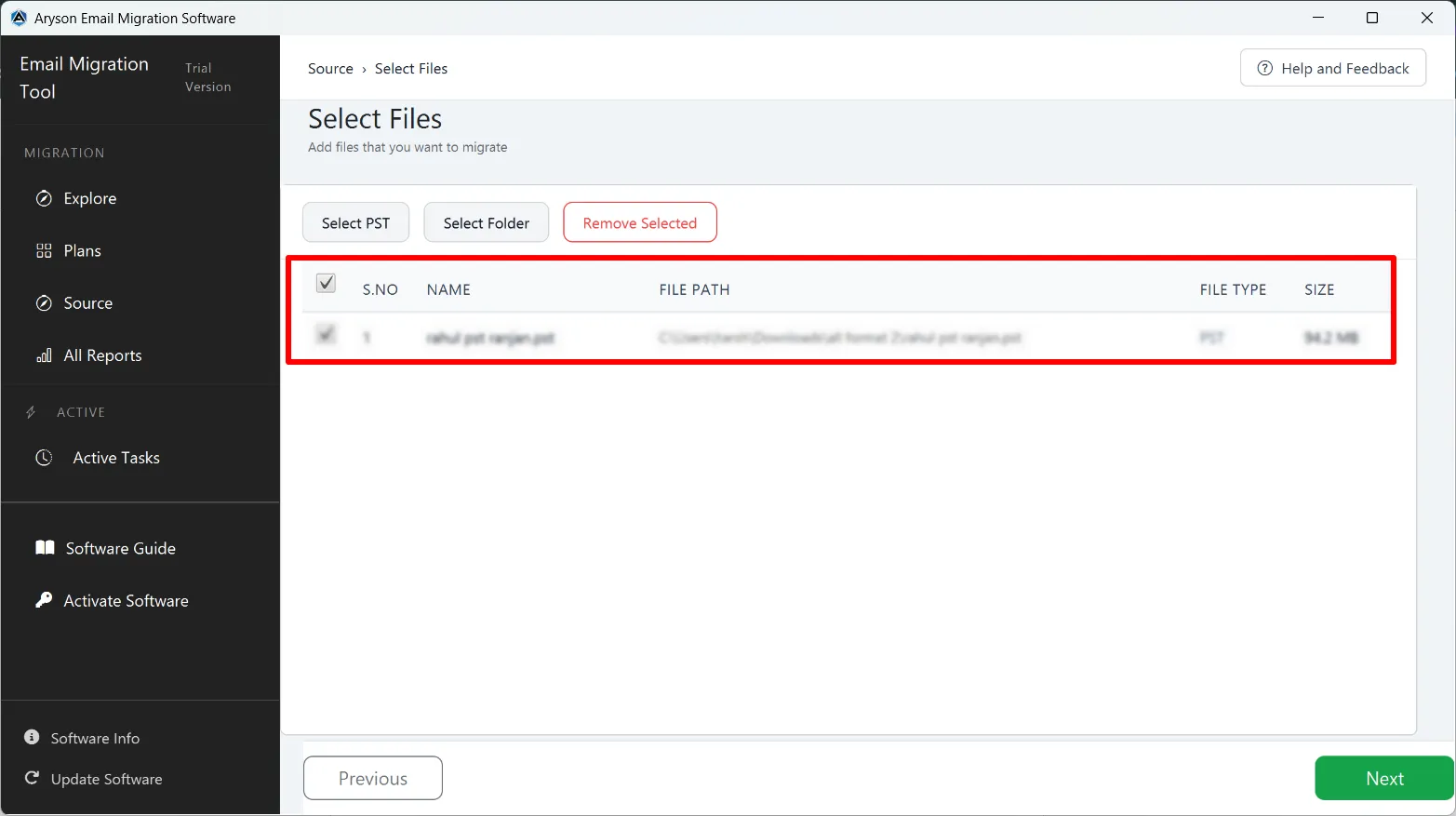Click the Select Folder button
1456x816 pixels.
click(487, 222)
